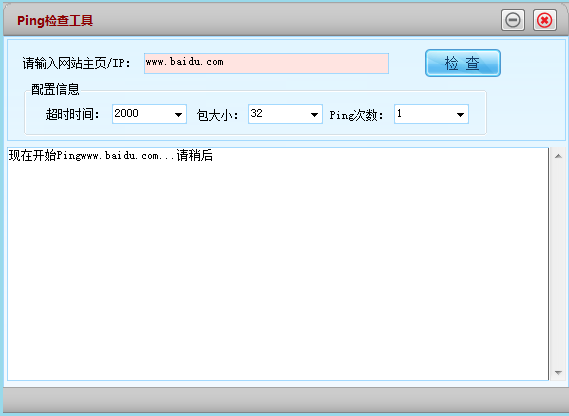The height and width of the screenshot is (416, 569).
Task: Click the Ping检查工具 window title
Action: (x=55, y=20)
